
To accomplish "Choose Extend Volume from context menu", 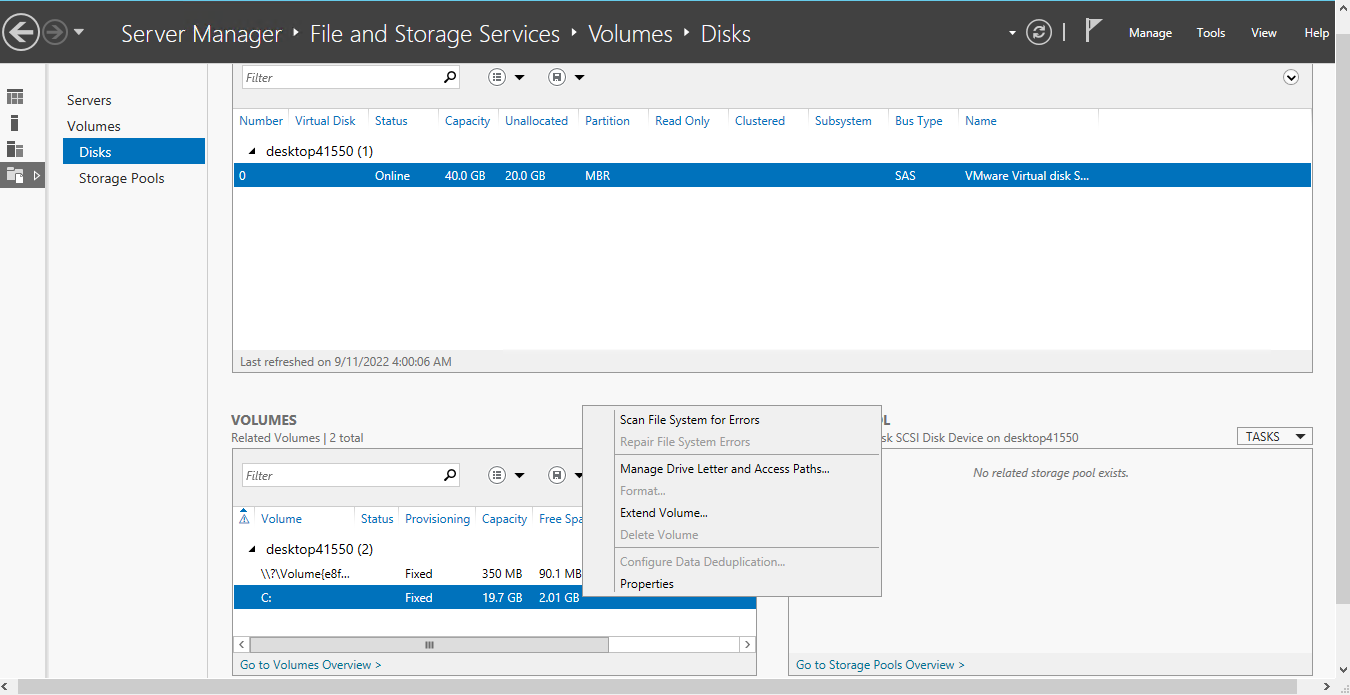I will click(663, 513).
